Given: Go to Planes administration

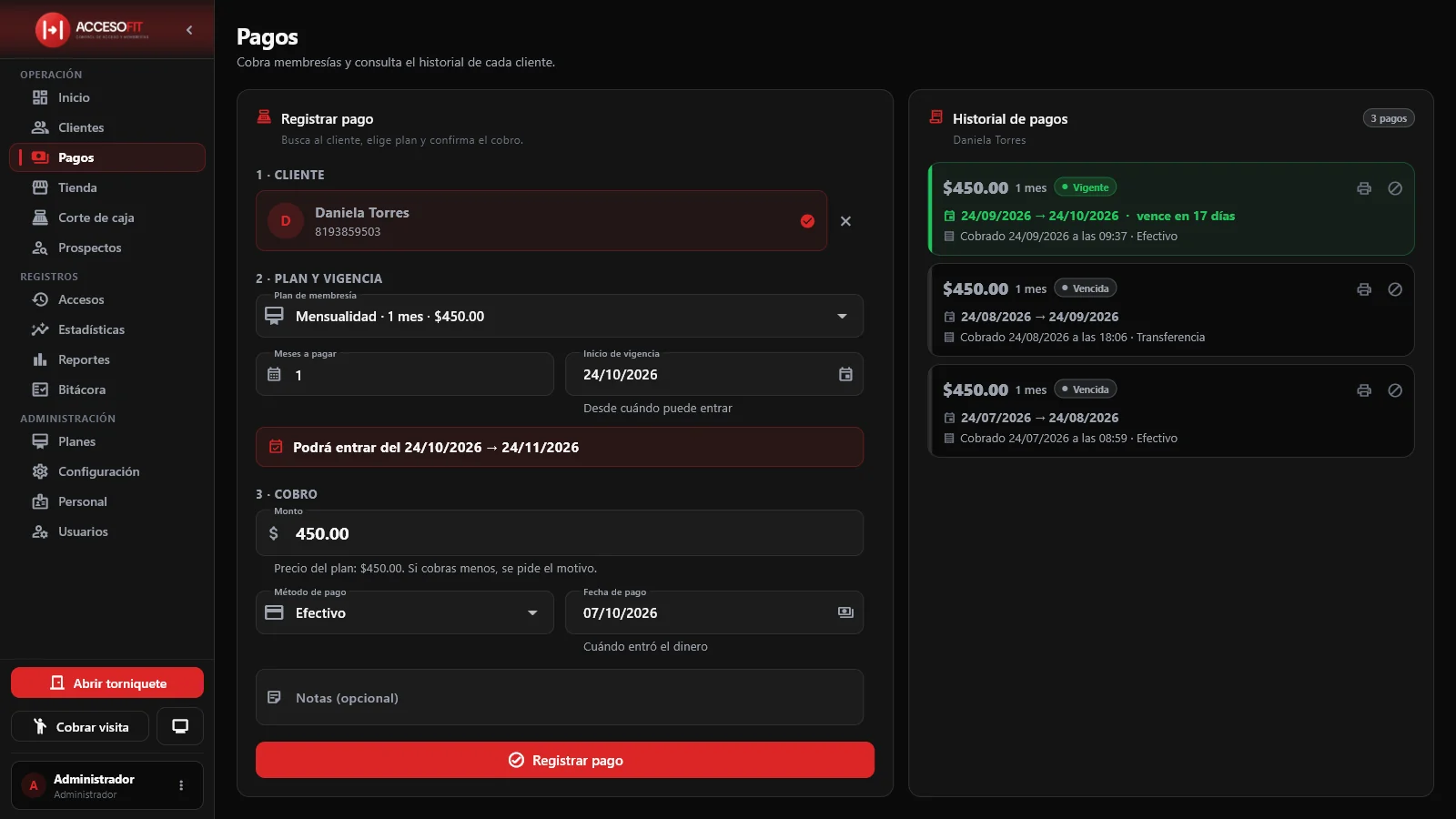Looking at the screenshot, I should [107, 441].
